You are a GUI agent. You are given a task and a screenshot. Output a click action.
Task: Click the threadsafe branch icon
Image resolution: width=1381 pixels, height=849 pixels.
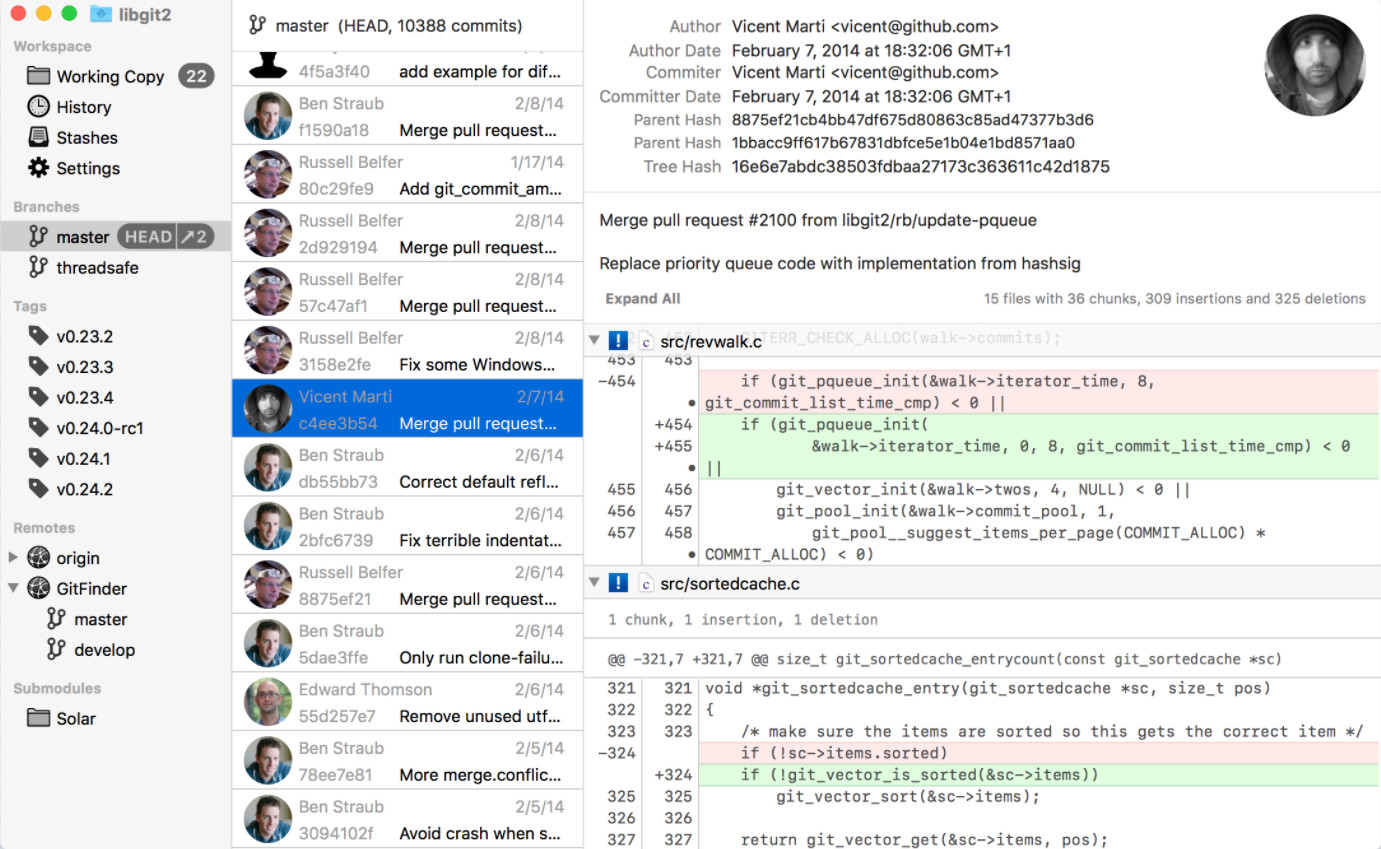[38, 267]
